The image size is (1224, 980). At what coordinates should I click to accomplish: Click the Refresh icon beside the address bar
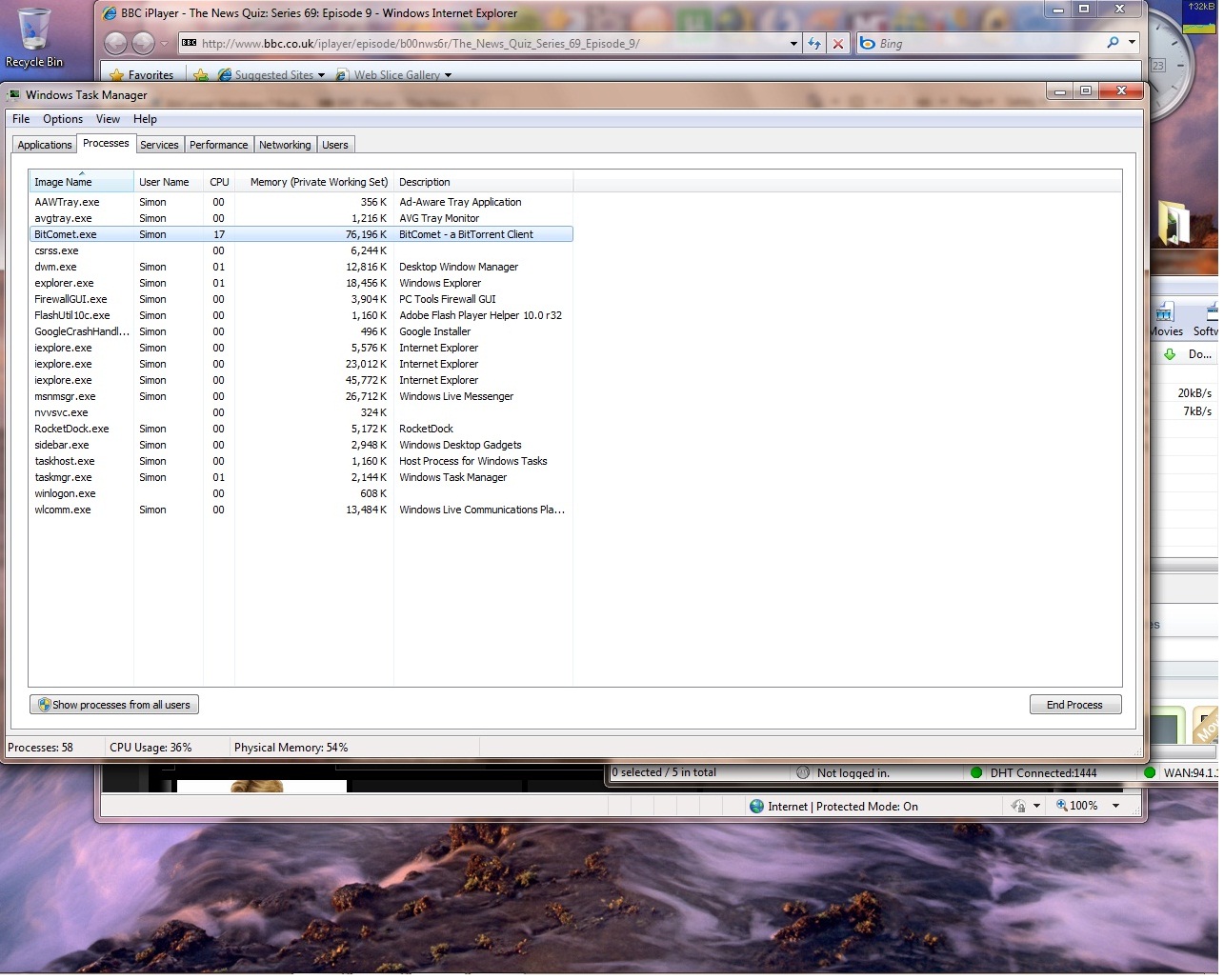(x=814, y=43)
